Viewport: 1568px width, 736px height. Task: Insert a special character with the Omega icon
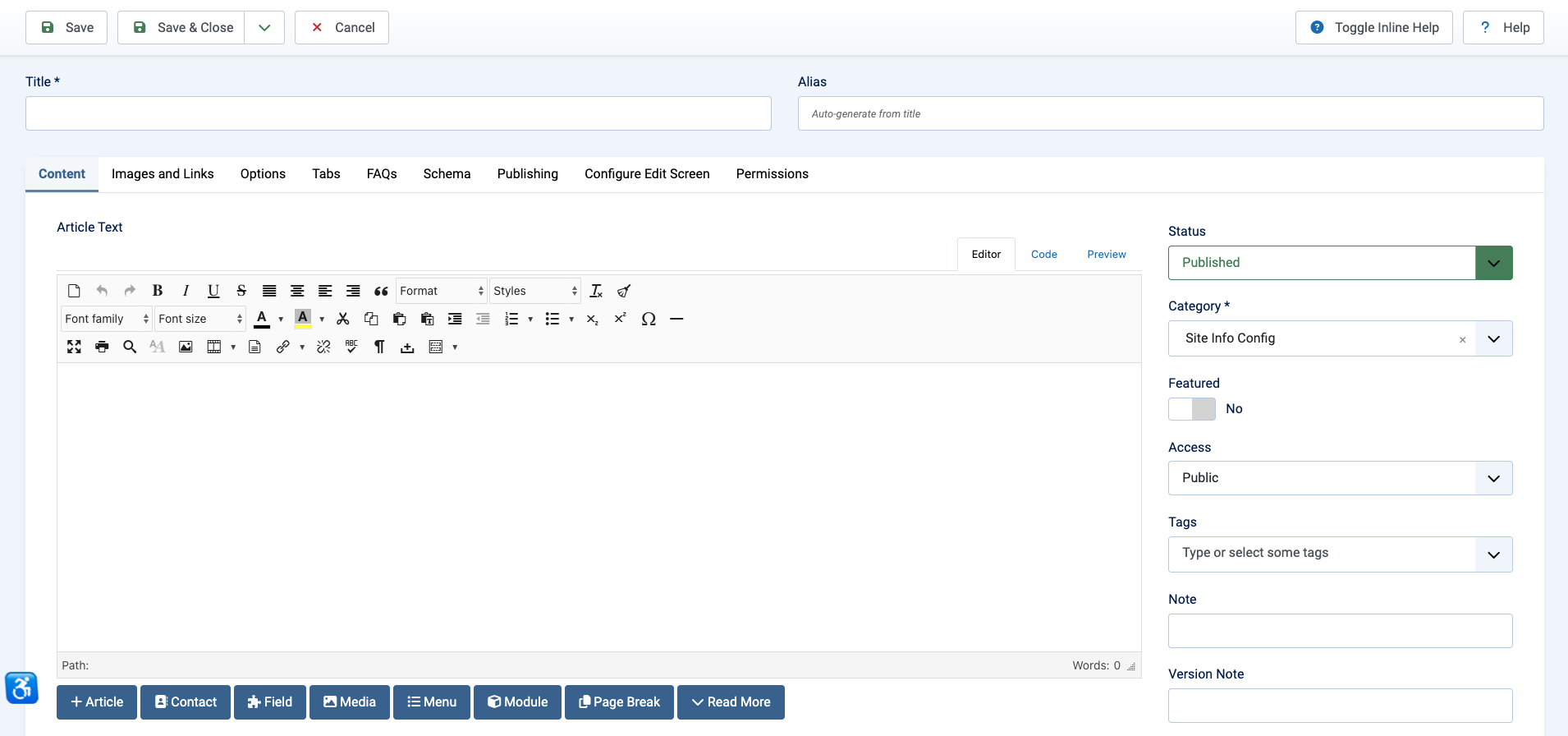[x=649, y=319]
